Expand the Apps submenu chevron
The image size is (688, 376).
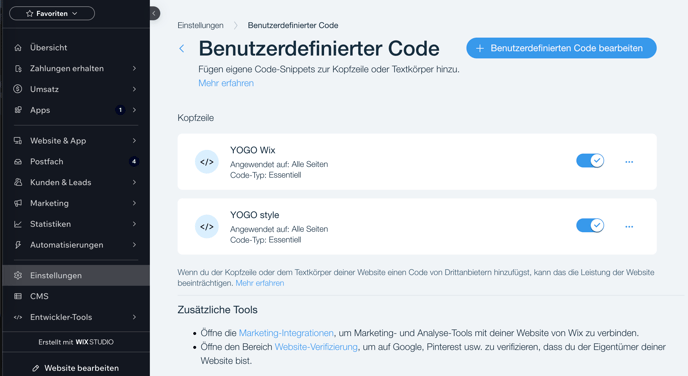134,110
